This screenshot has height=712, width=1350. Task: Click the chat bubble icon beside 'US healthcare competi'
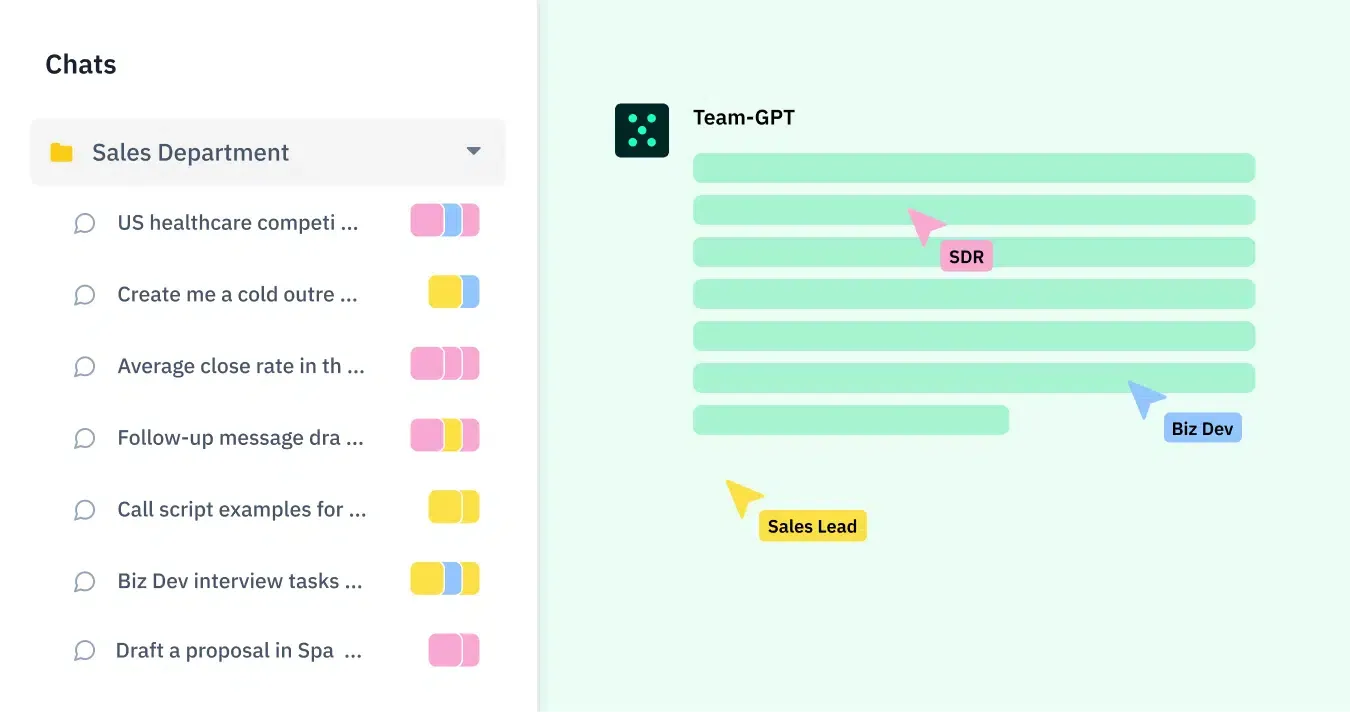point(85,222)
